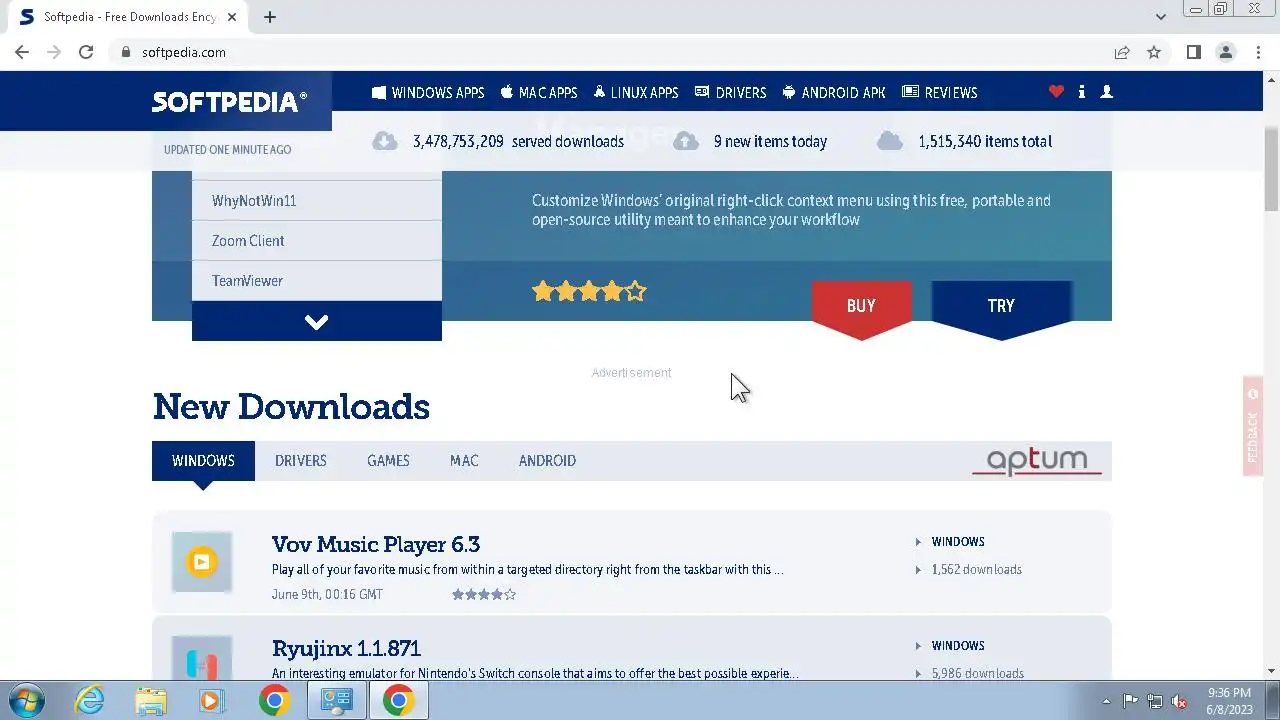The image size is (1280, 720).
Task: Click Vov Music Player gray star rating
Action: click(x=484, y=594)
